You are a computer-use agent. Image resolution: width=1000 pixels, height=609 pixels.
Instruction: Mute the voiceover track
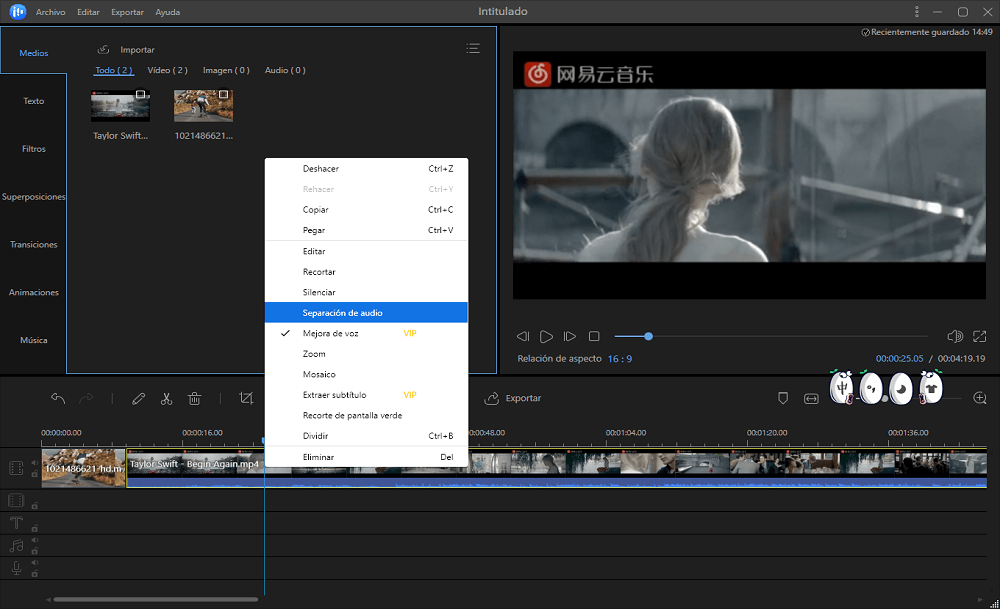tap(34, 563)
